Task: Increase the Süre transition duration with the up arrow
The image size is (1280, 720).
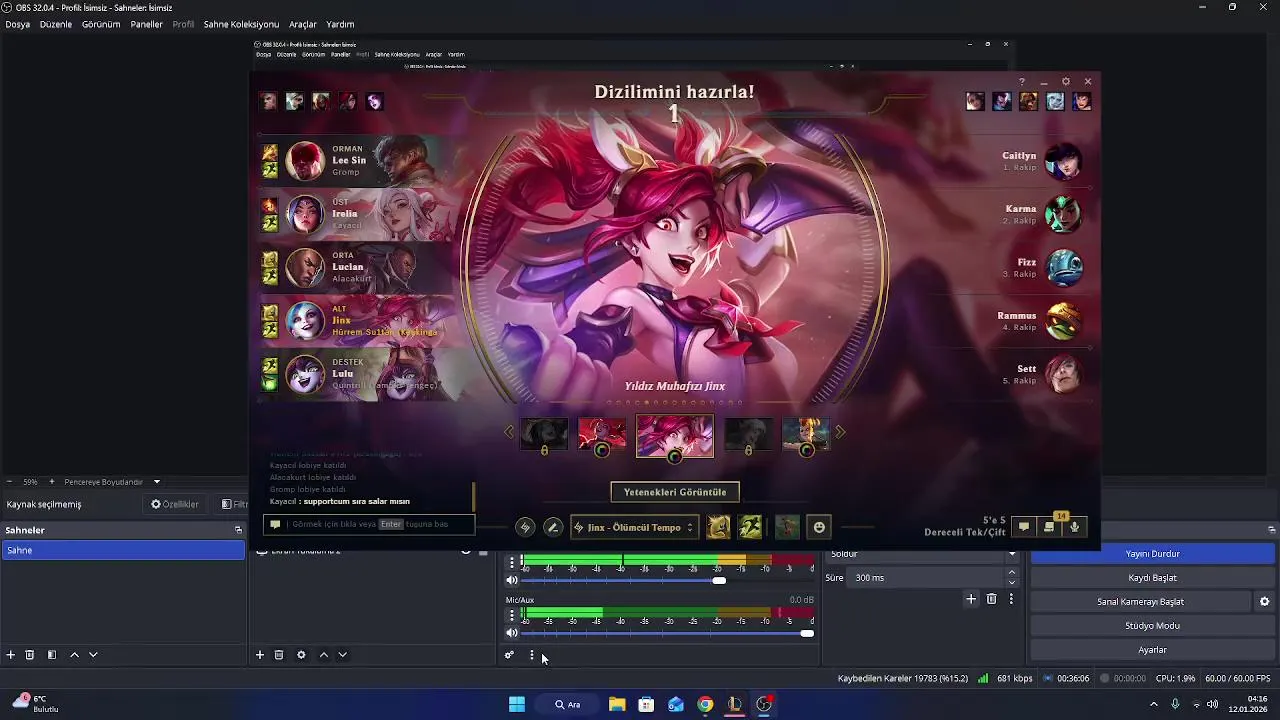Action: (x=1012, y=573)
